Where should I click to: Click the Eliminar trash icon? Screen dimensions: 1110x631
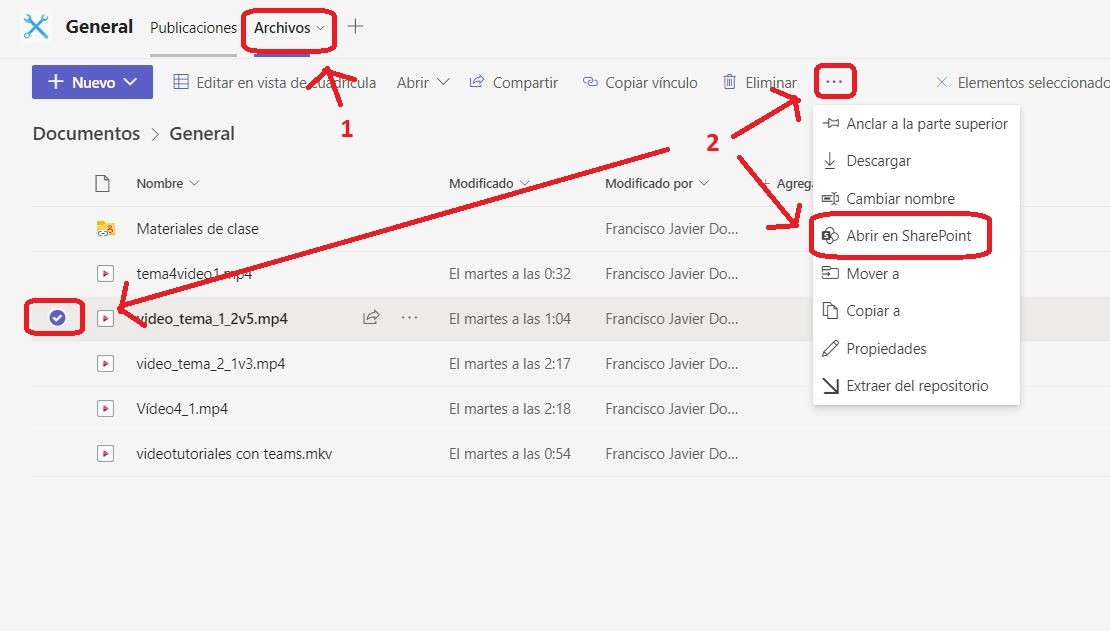(729, 82)
